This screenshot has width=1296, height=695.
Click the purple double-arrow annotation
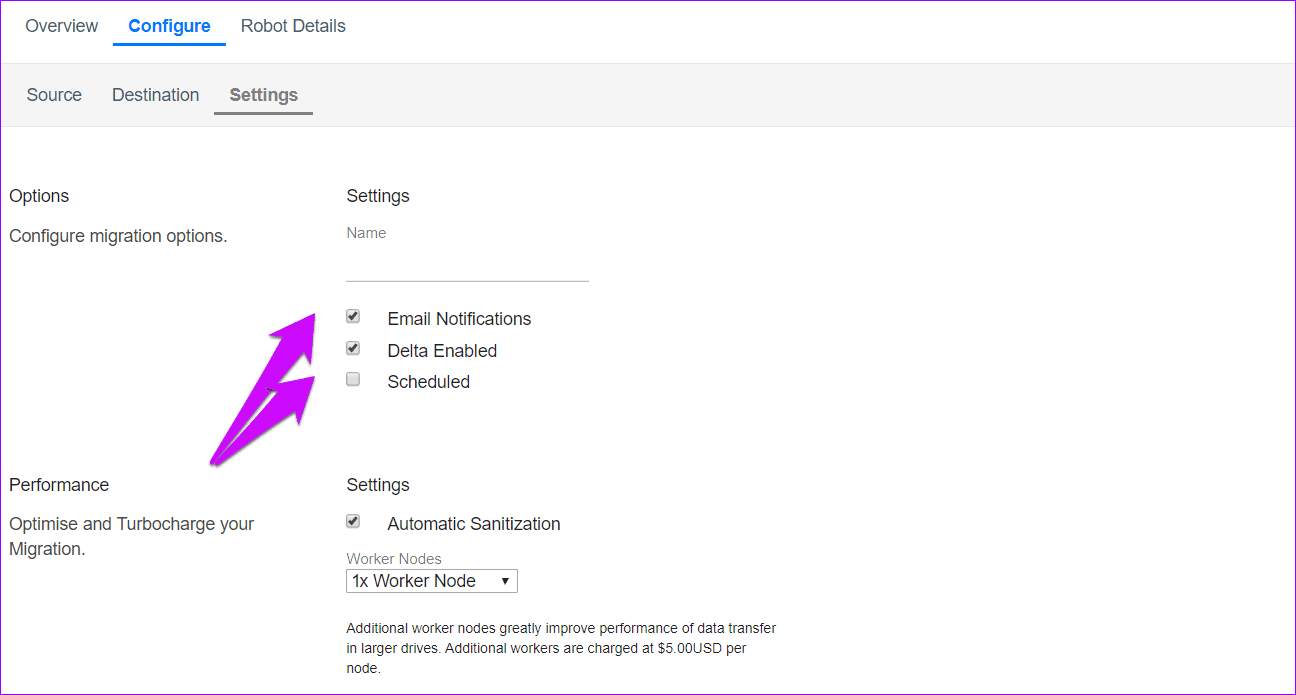point(264,390)
